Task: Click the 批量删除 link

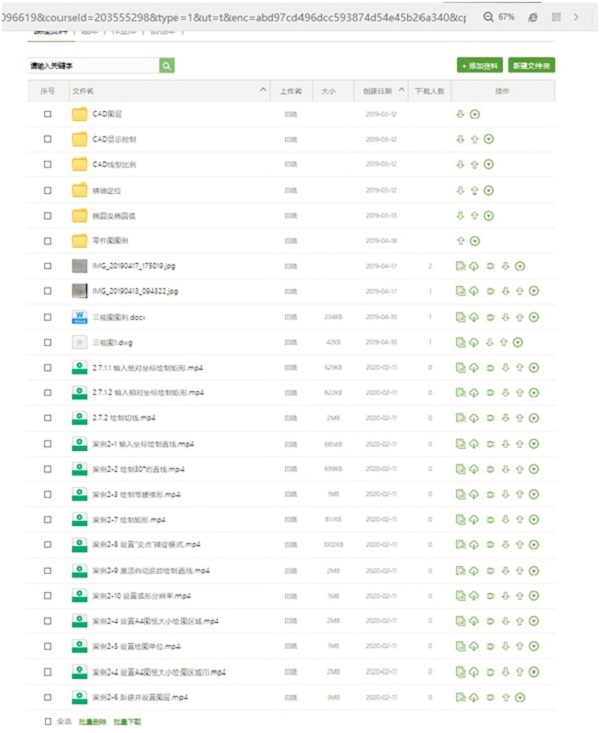Action: coord(92,720)
